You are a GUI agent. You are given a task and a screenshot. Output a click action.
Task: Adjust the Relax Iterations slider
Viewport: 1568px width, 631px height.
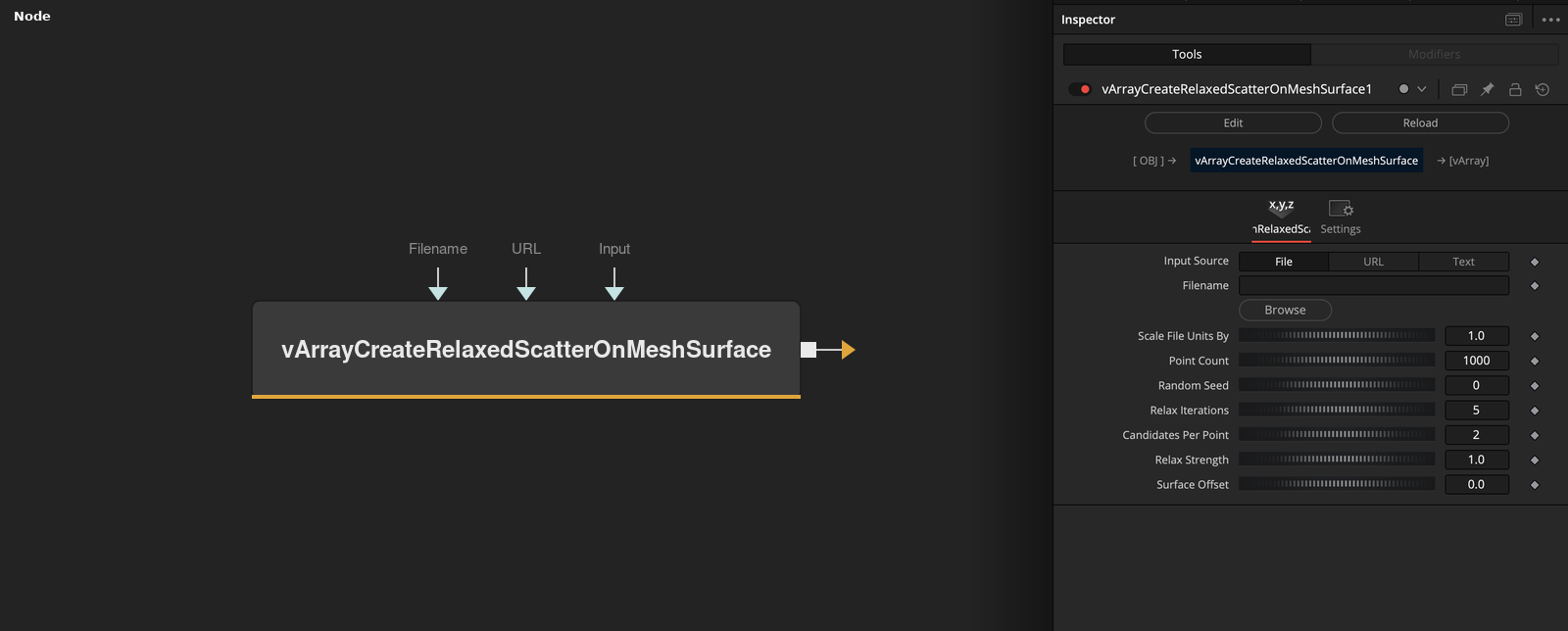(1337, 410)
